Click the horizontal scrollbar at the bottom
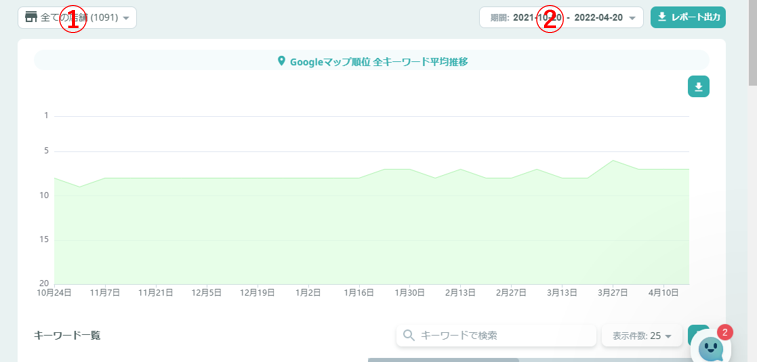Viewport: 757px width, 363px height. [x=443, y=360]
